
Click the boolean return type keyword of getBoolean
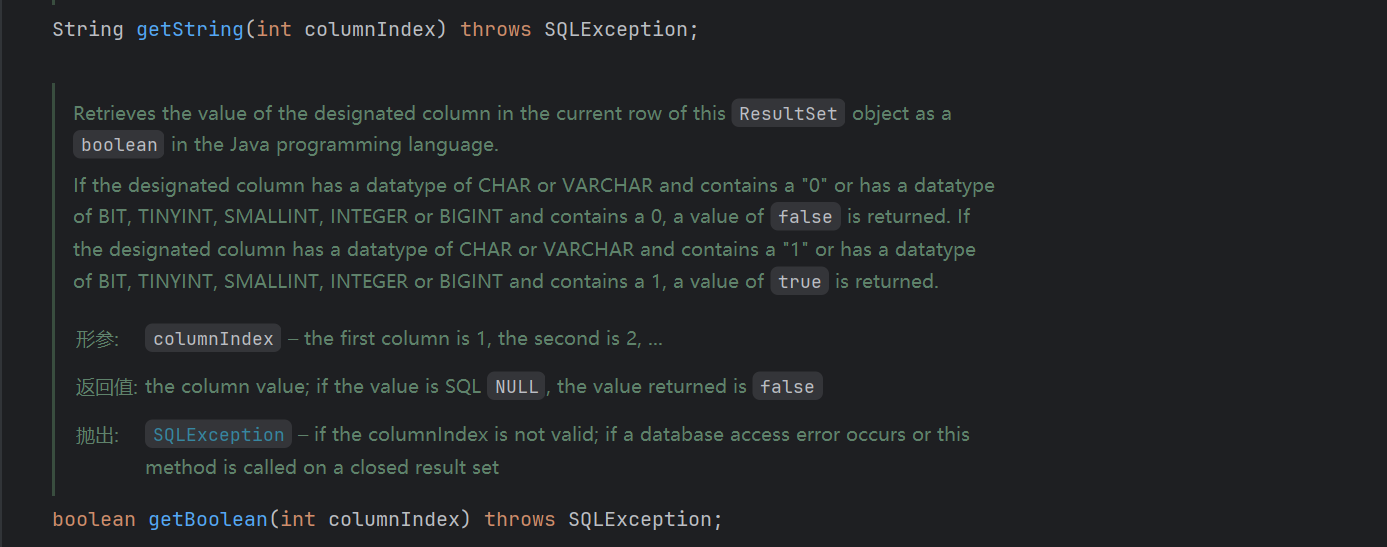click(x=94, y=519)
